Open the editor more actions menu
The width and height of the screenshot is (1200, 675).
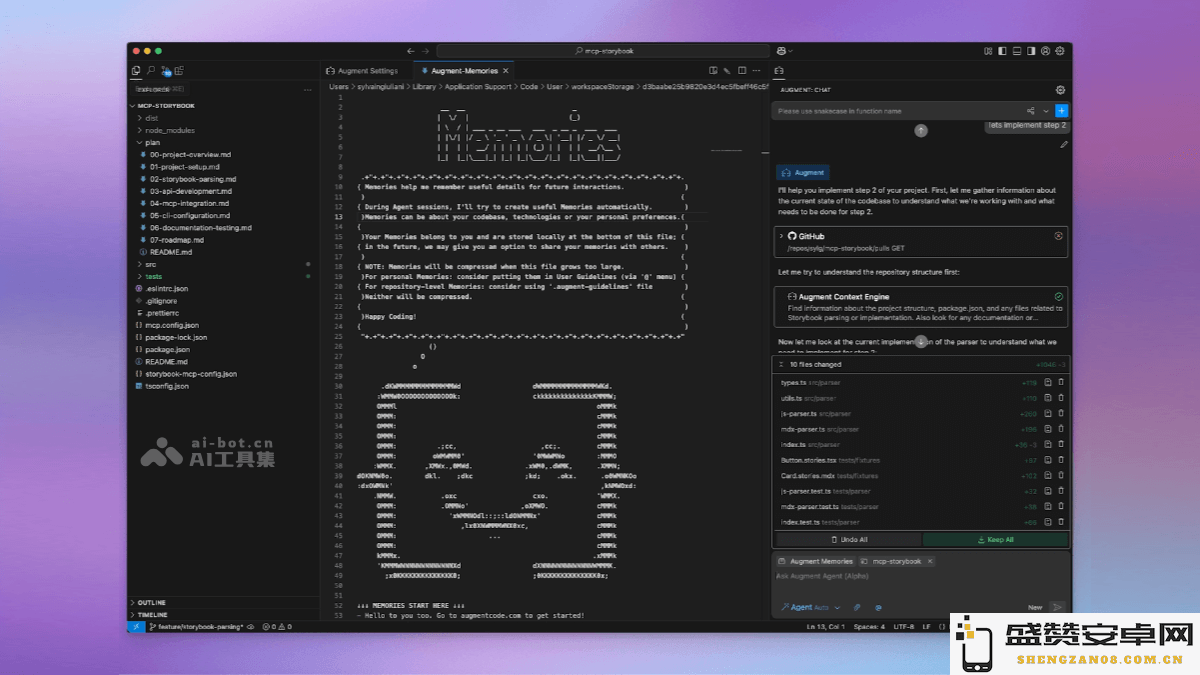(757, 71)
